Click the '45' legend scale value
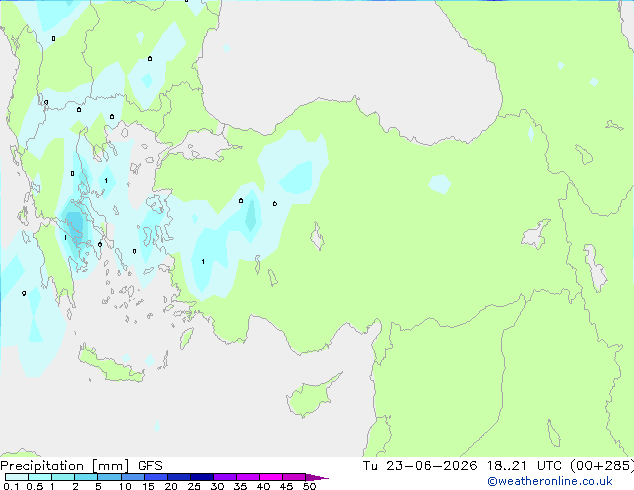The width and height of the screenshot is (634, 490). [x=286, y=486]
